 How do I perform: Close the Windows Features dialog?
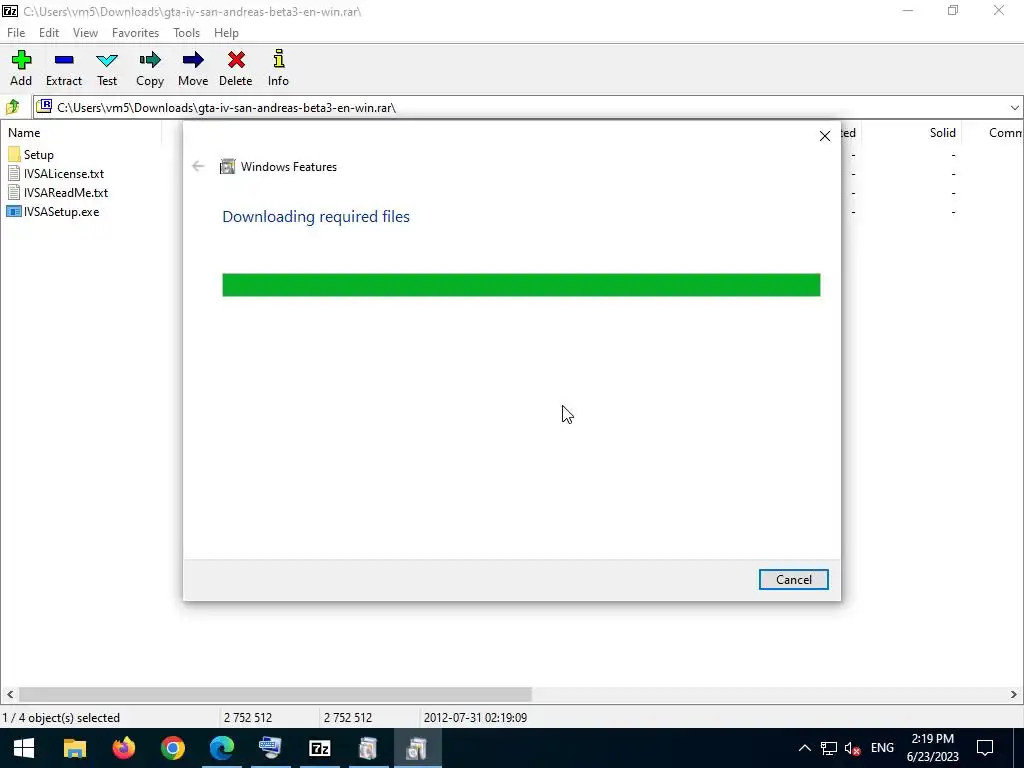coord(825,136)
